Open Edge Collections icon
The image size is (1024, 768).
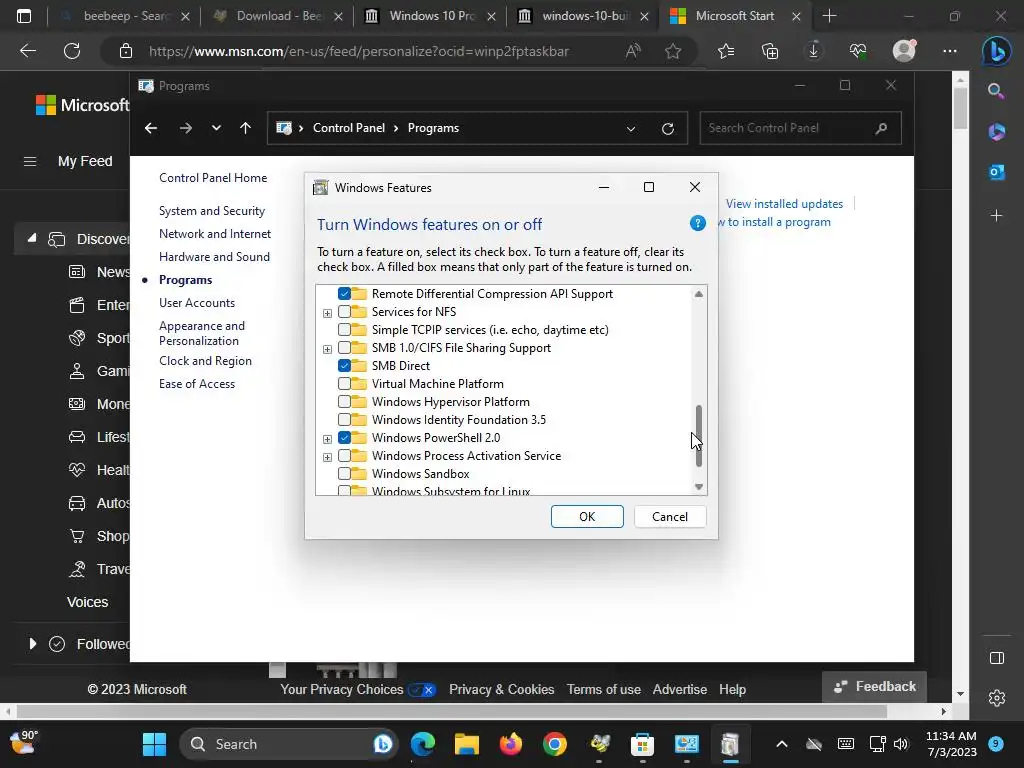point(770,51)
